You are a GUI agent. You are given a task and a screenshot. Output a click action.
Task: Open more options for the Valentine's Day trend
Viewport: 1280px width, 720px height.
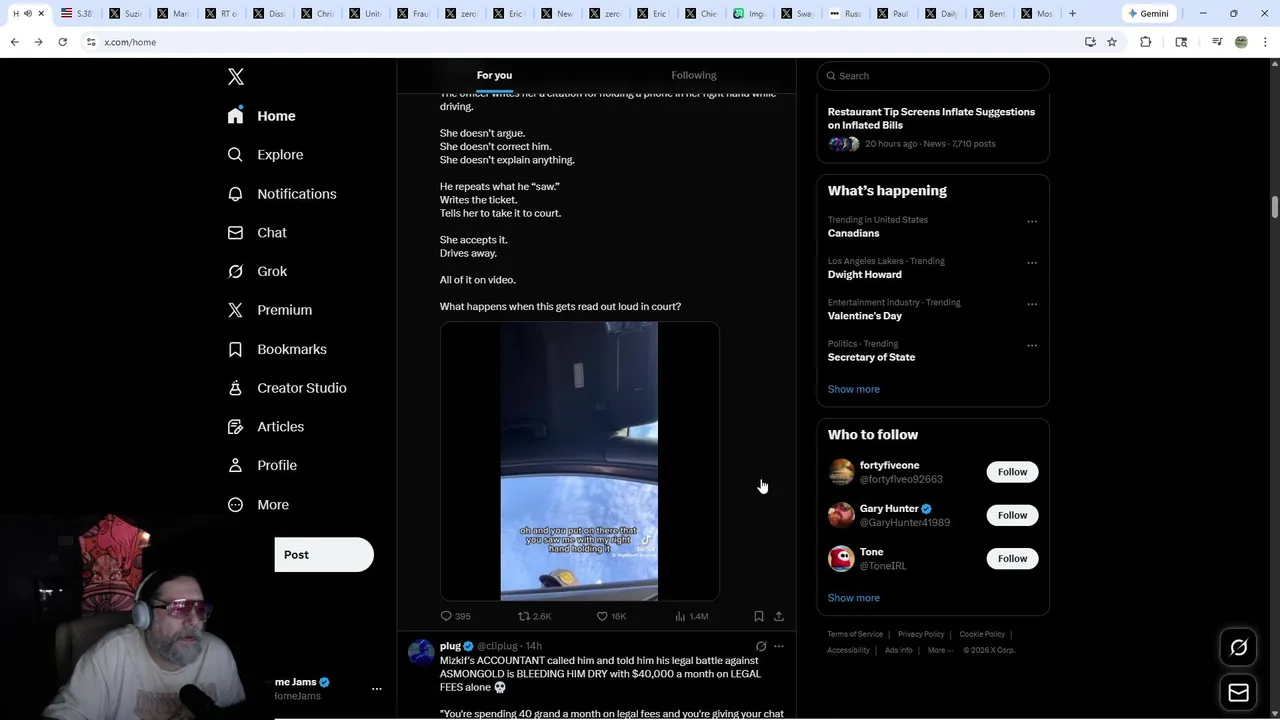pyautogui.click(x=1032, y=304)
